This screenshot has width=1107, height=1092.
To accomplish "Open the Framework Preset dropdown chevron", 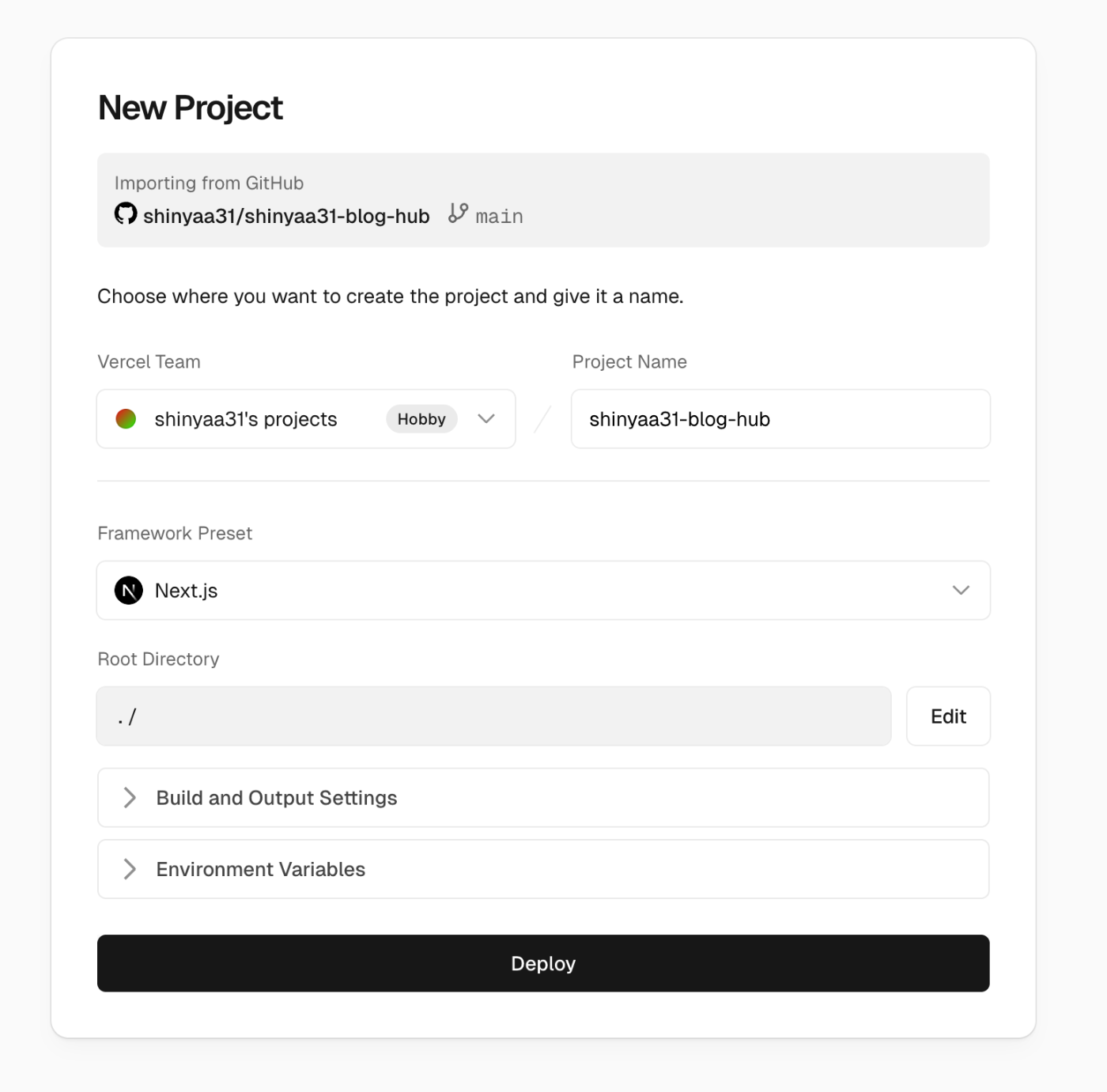I will point(961,591).
